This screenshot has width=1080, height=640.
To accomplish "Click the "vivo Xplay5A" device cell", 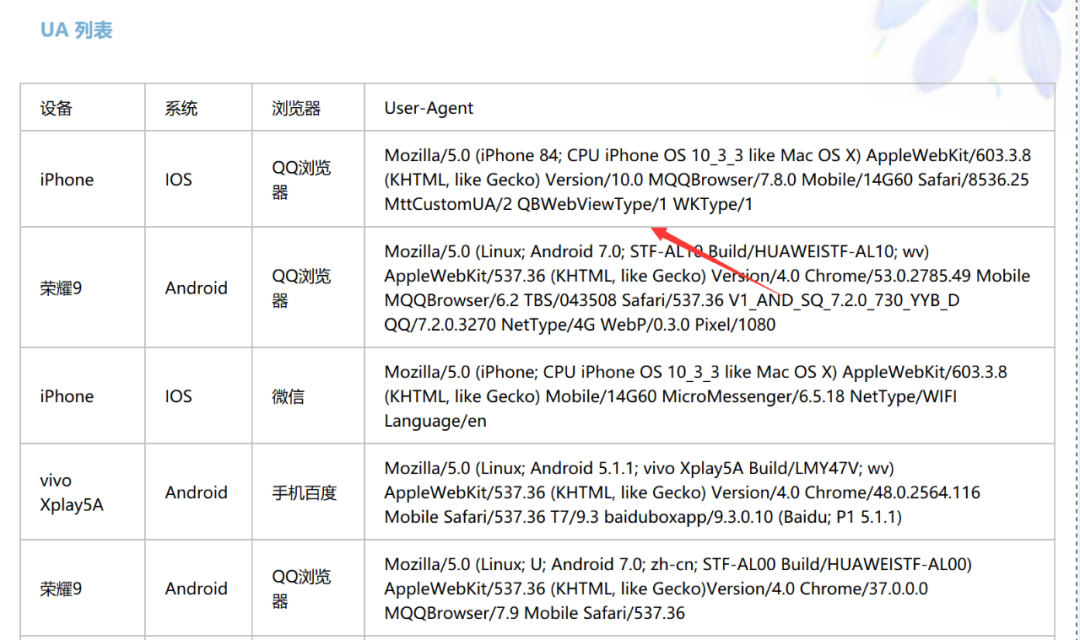I will click(x=71, y=492).
